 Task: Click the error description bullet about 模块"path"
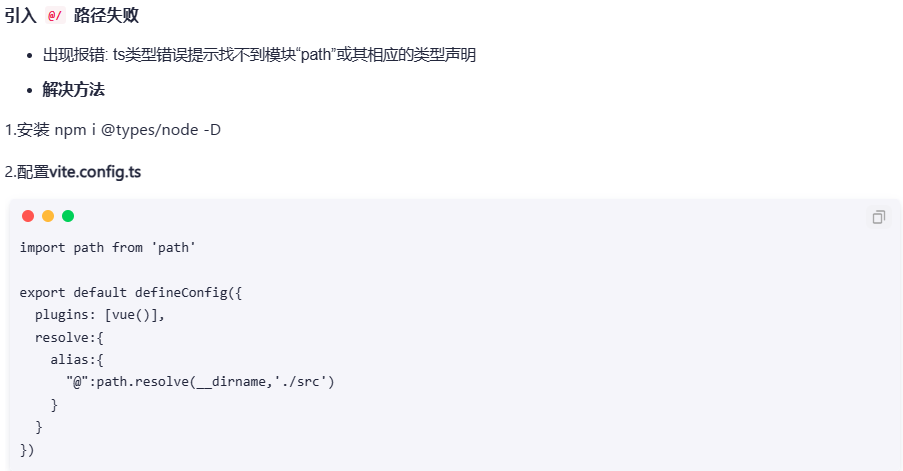click(x=259, y=55)
